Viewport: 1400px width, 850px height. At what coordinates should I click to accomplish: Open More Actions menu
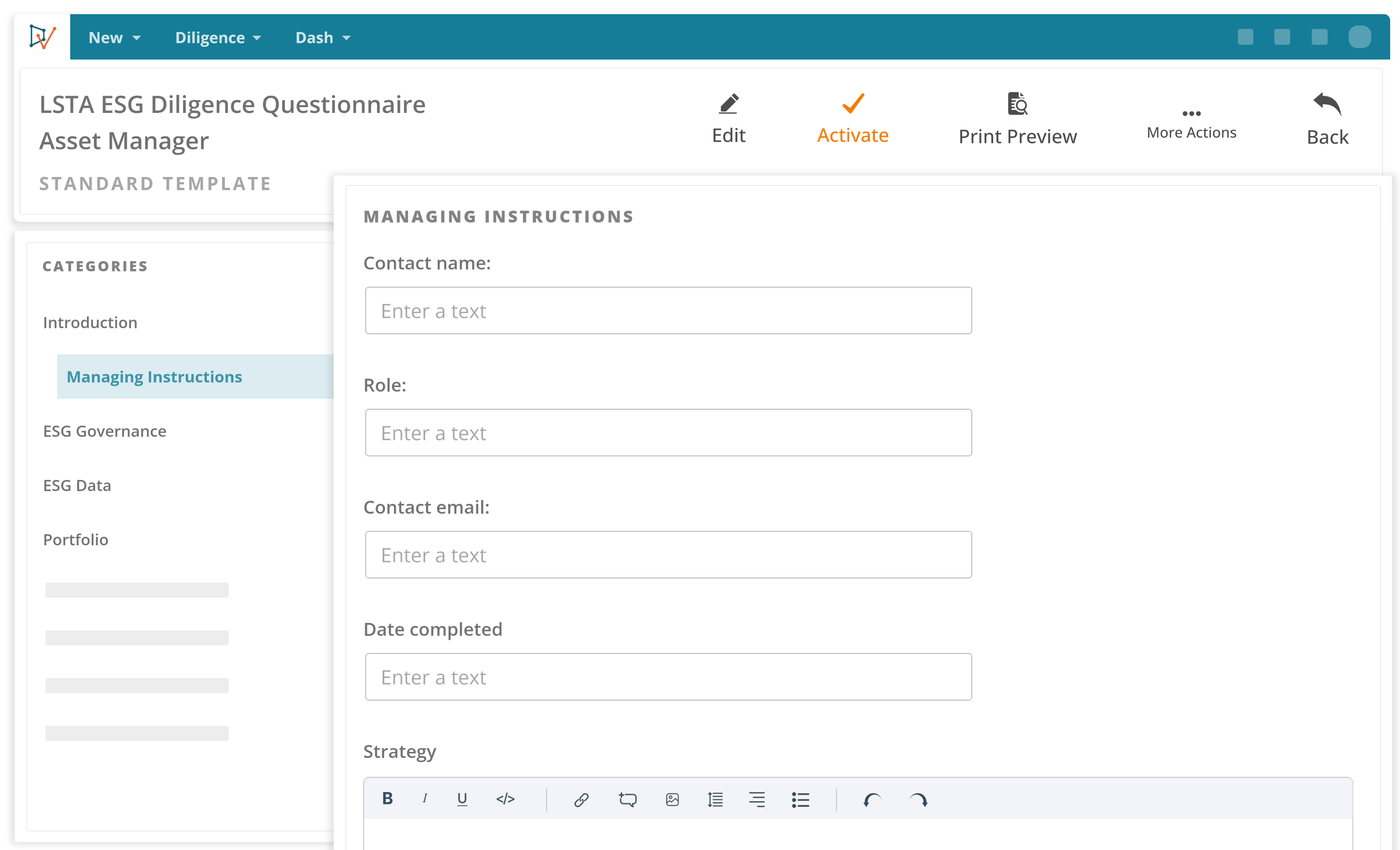tap(1191, 124)
